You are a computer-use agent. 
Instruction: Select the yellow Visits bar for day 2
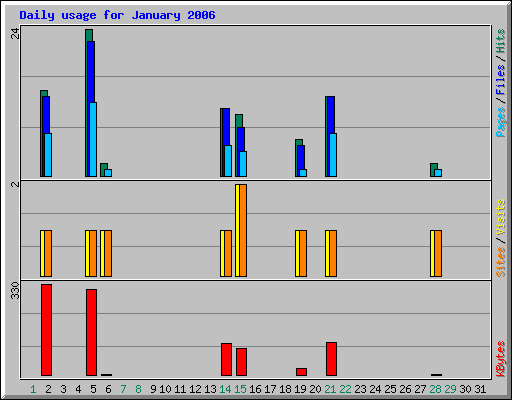[x=42, y=253]
